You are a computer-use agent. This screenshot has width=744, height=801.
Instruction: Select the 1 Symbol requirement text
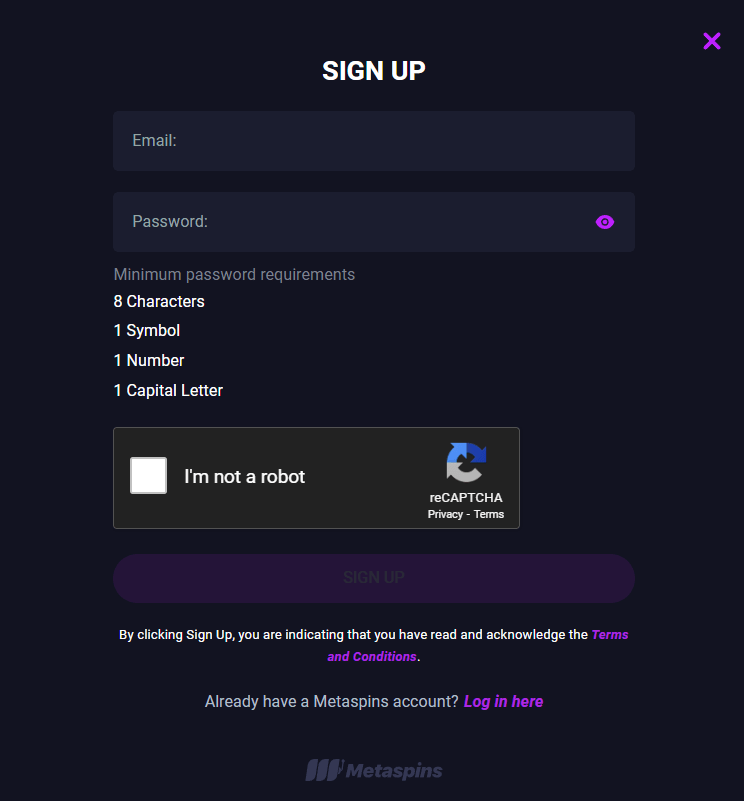[147, 331]
